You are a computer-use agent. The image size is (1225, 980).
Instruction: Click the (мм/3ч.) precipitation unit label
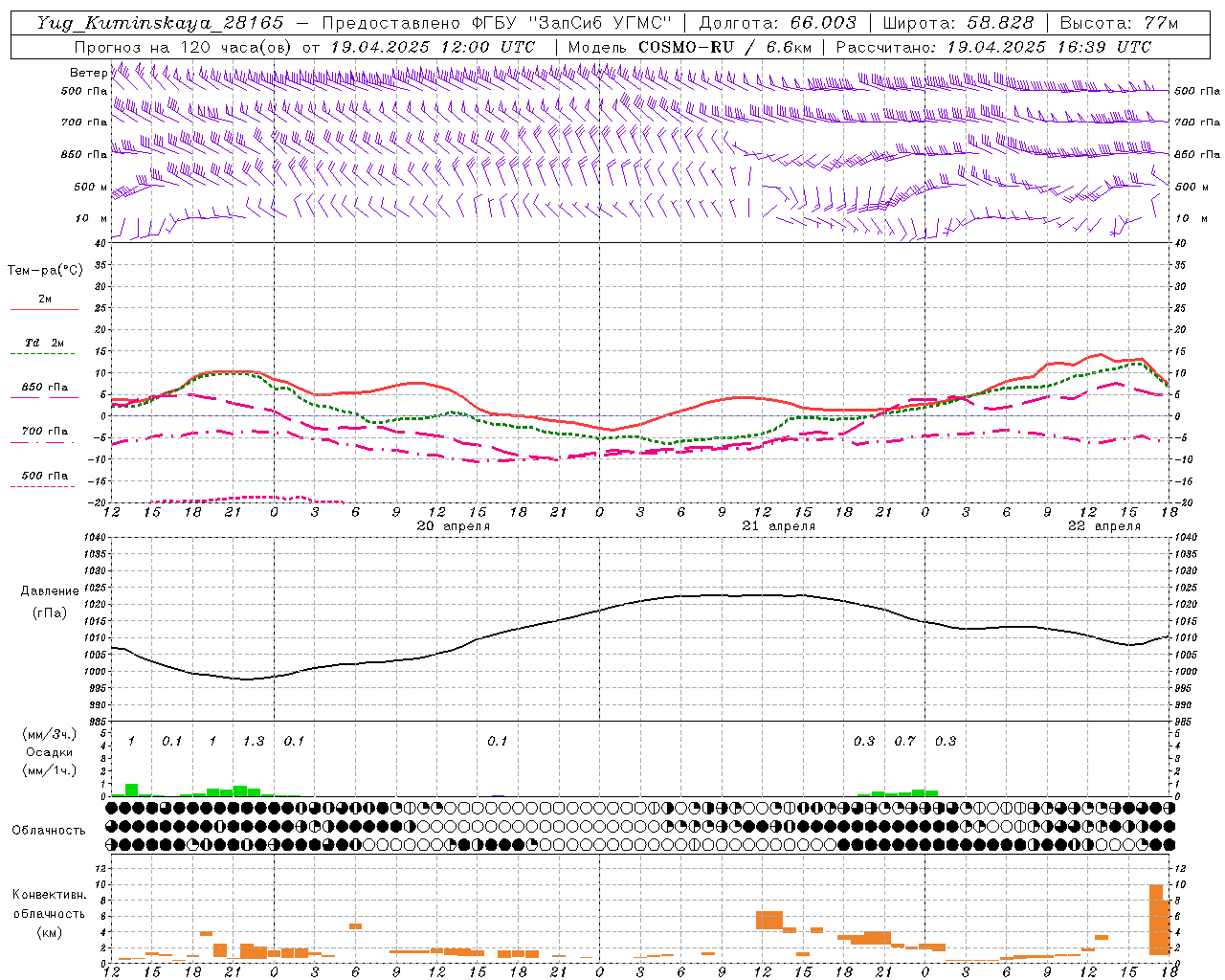click(x=49, y=734)
